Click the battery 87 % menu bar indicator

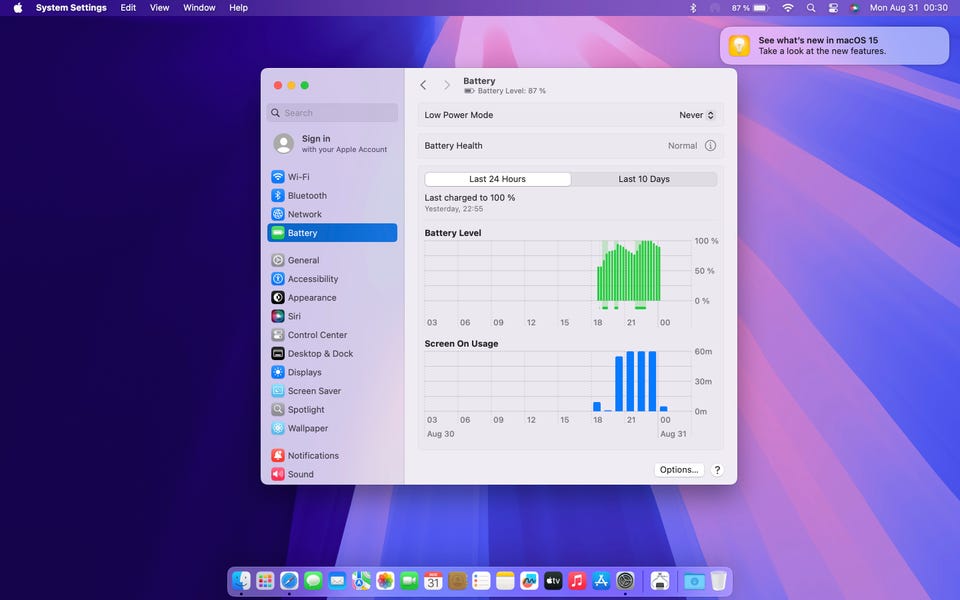click(749, 8)
